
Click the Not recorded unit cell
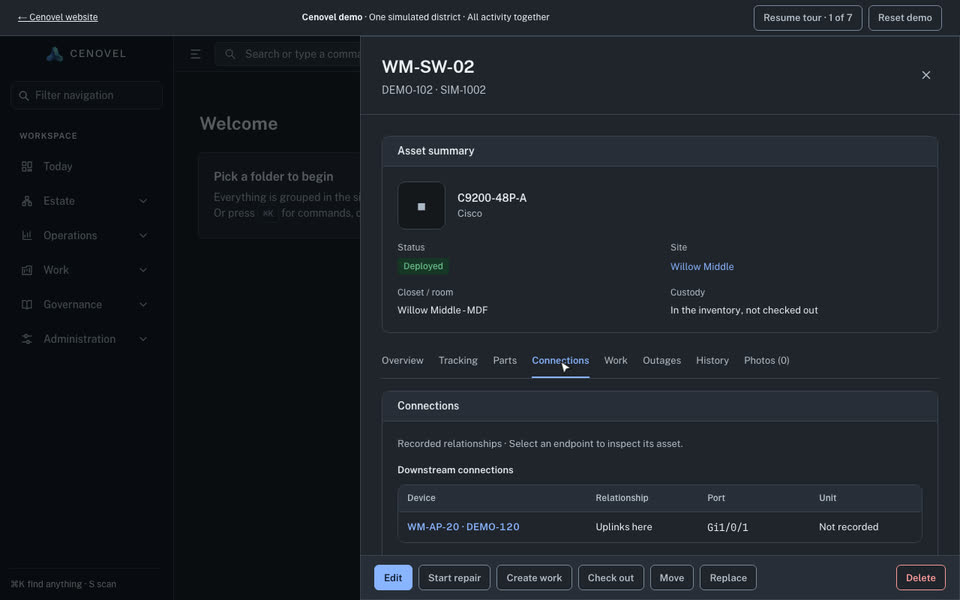[x=849, y=527]
